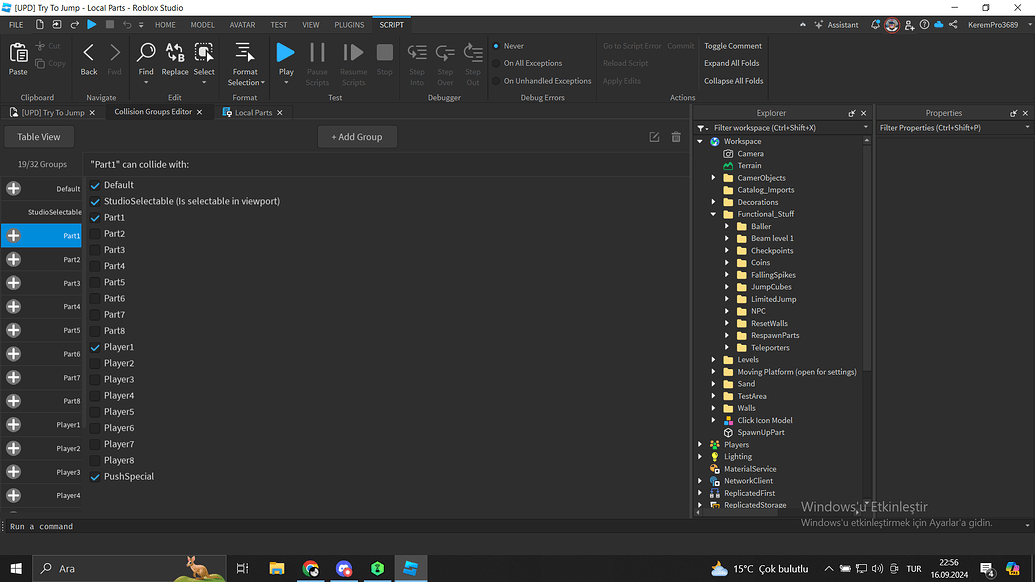Open the Find dropdown arrow
Viewport: 1035px width, 582px height.
(146, 82)
